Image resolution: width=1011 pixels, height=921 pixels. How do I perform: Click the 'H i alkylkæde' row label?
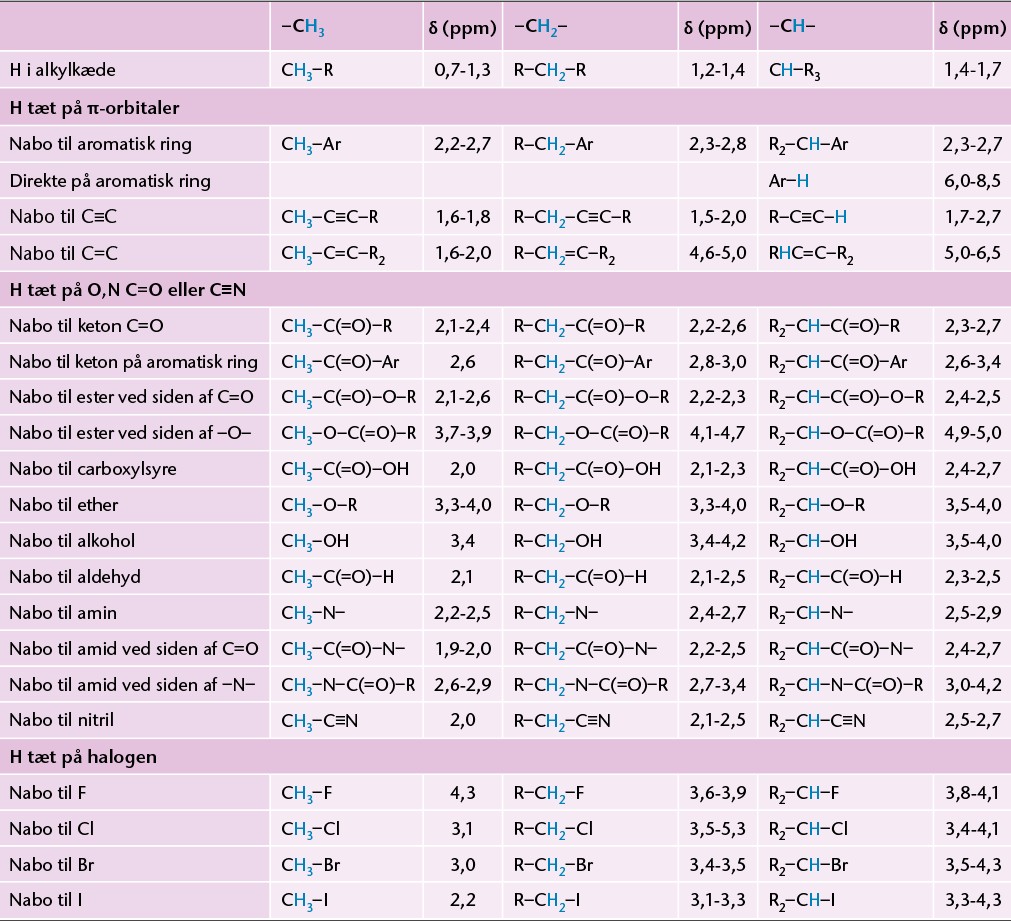pos(63,70)
